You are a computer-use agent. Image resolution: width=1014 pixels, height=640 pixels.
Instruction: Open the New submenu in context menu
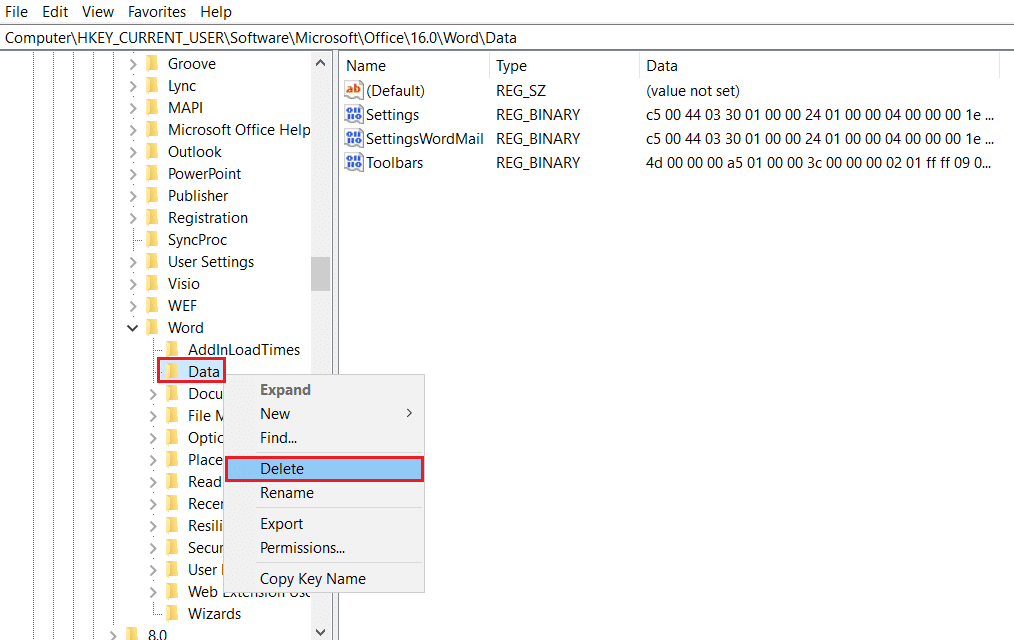(x=325, y=414)
